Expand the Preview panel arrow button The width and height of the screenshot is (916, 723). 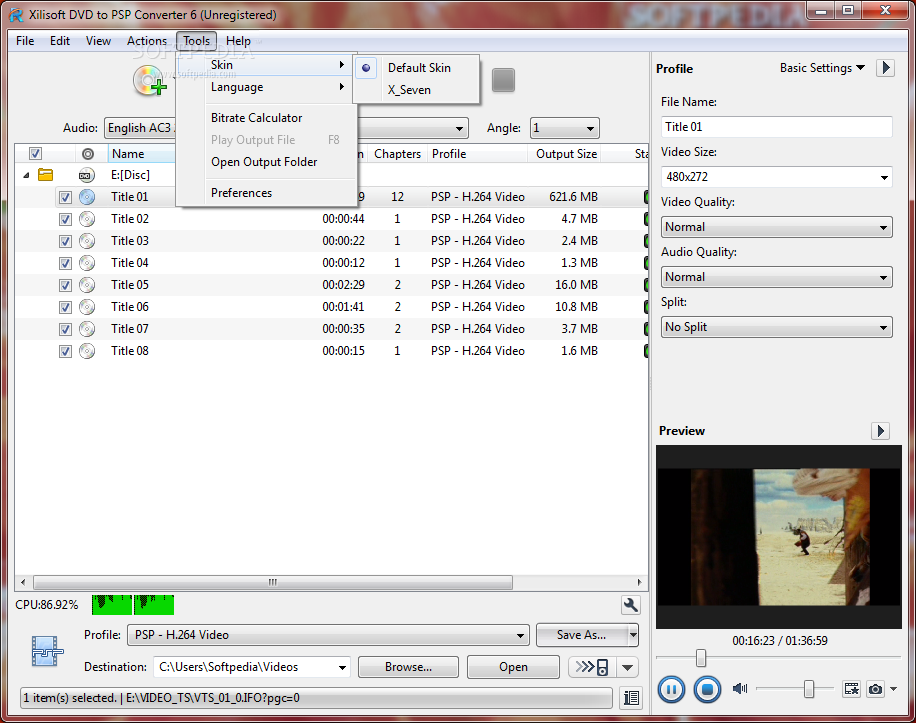tap(880, 431)
